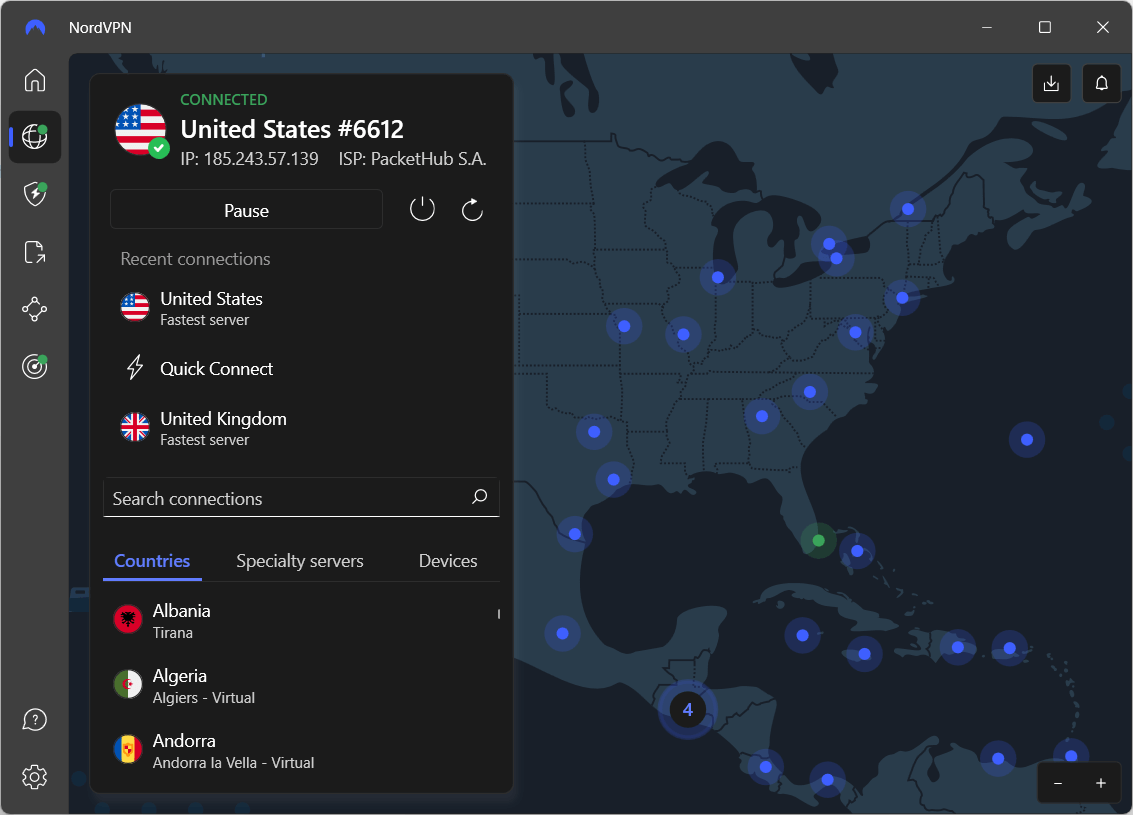Open the help chat icon

click(x=35, y=720)
